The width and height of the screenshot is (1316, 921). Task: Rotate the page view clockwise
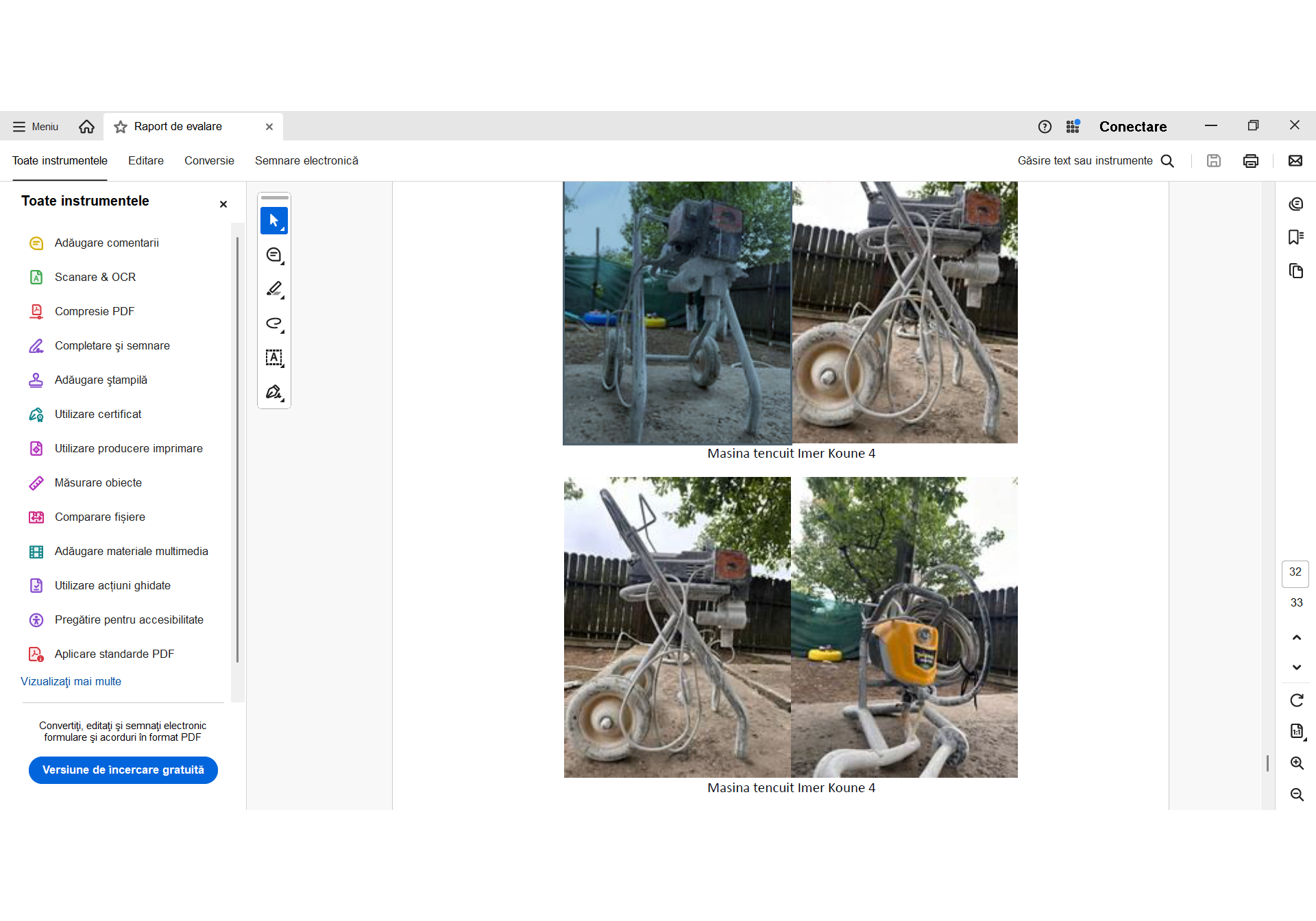(1296, 700)
